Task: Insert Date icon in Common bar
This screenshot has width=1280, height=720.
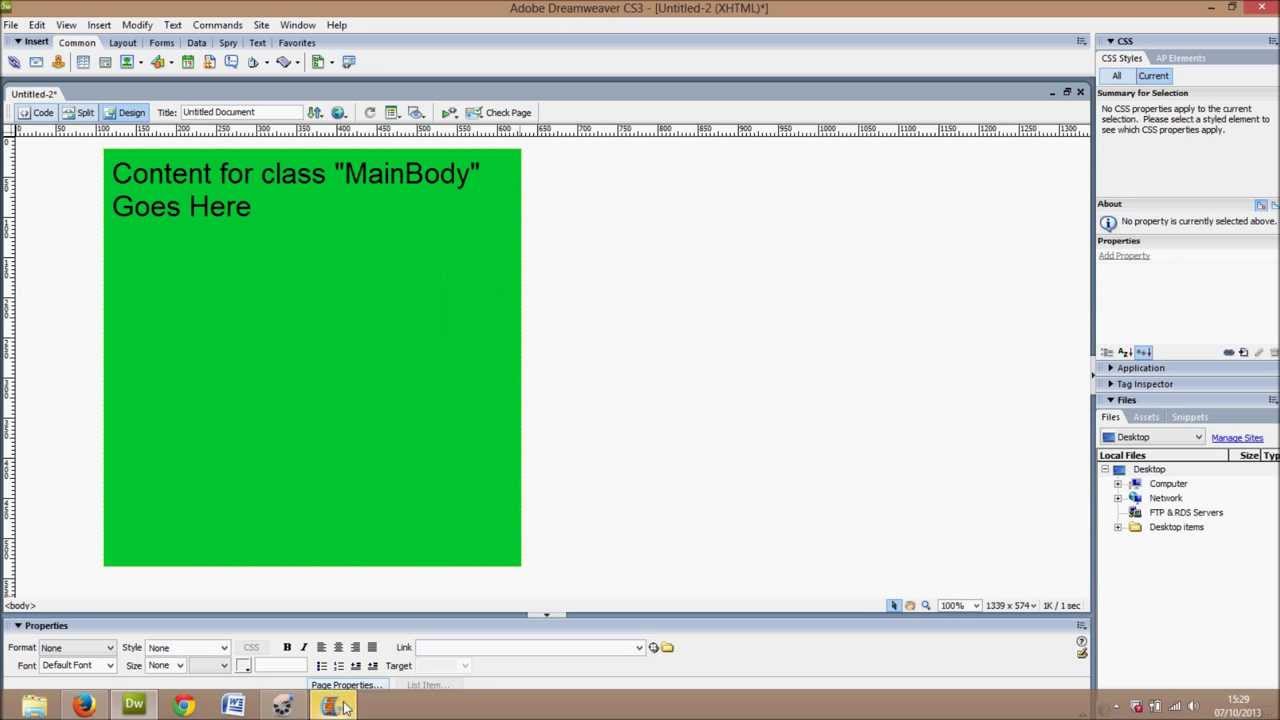Action: point(187,62)
